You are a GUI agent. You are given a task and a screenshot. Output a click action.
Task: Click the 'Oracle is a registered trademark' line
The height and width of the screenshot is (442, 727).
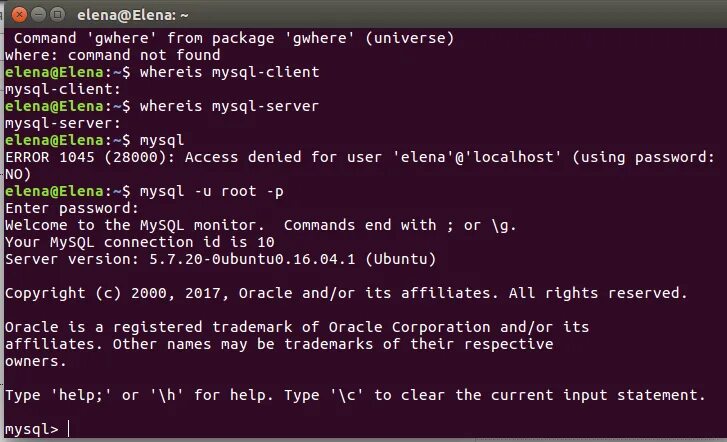[x=296, y=327]
